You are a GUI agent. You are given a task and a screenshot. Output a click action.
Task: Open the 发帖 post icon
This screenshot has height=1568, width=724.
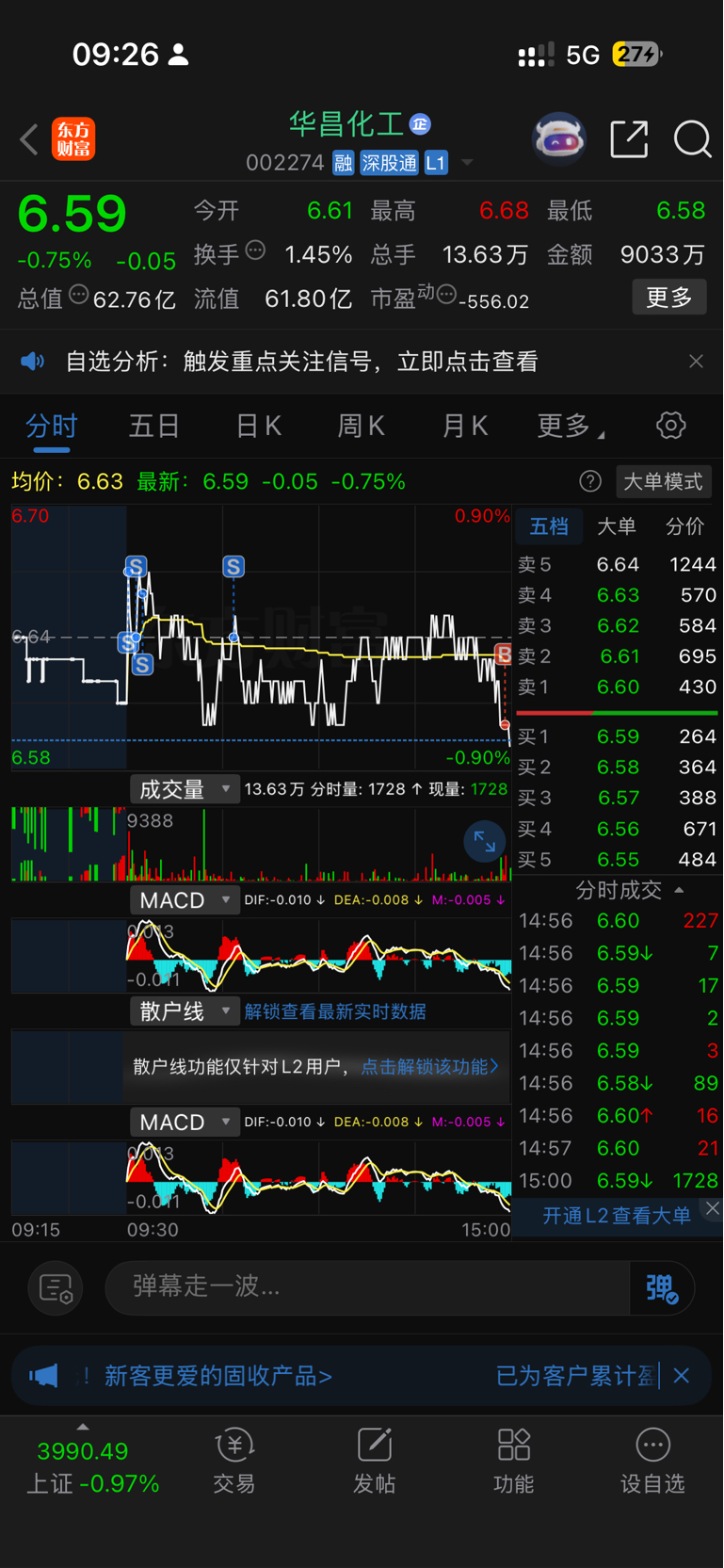pyautogui.click(x=374, y=1461)
